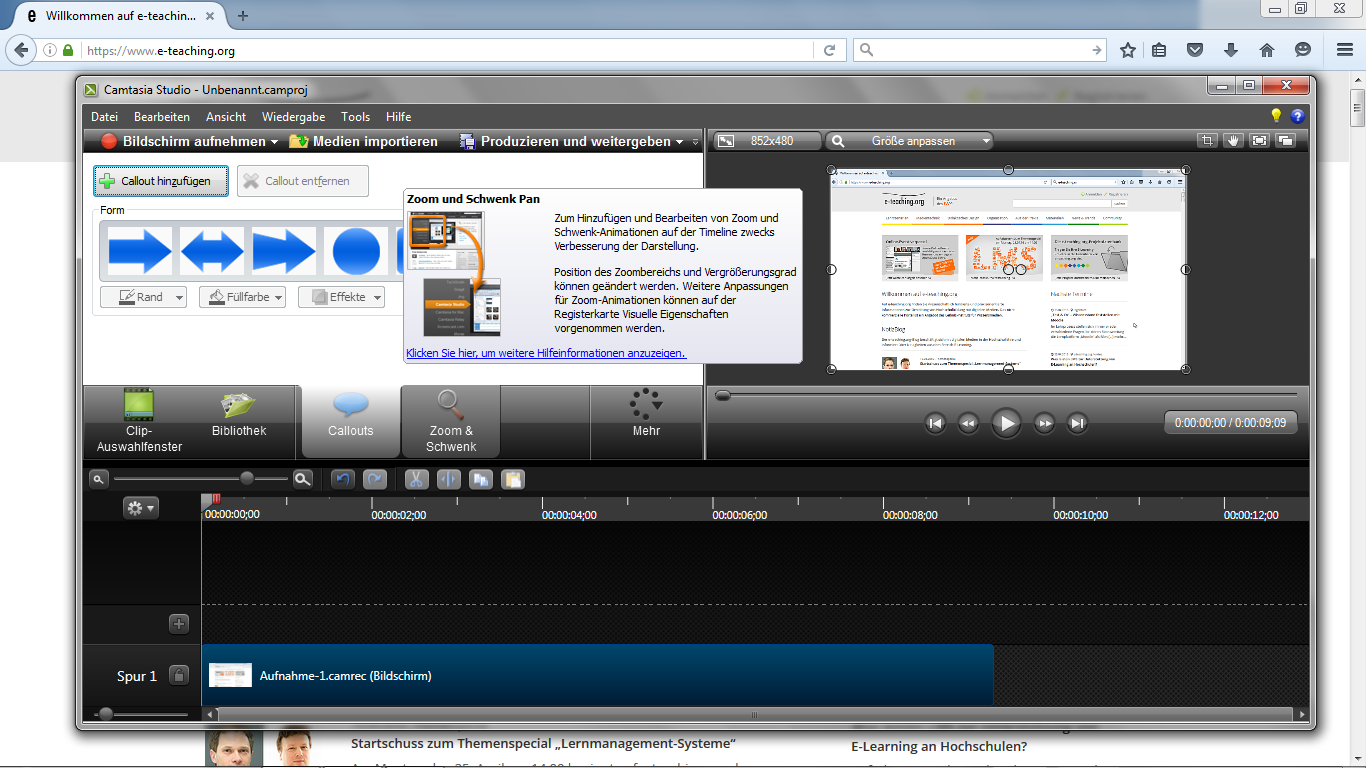Click the Undo arrow in timeline toolbar
Viewport: 1366px width, 768px height.
344,479
